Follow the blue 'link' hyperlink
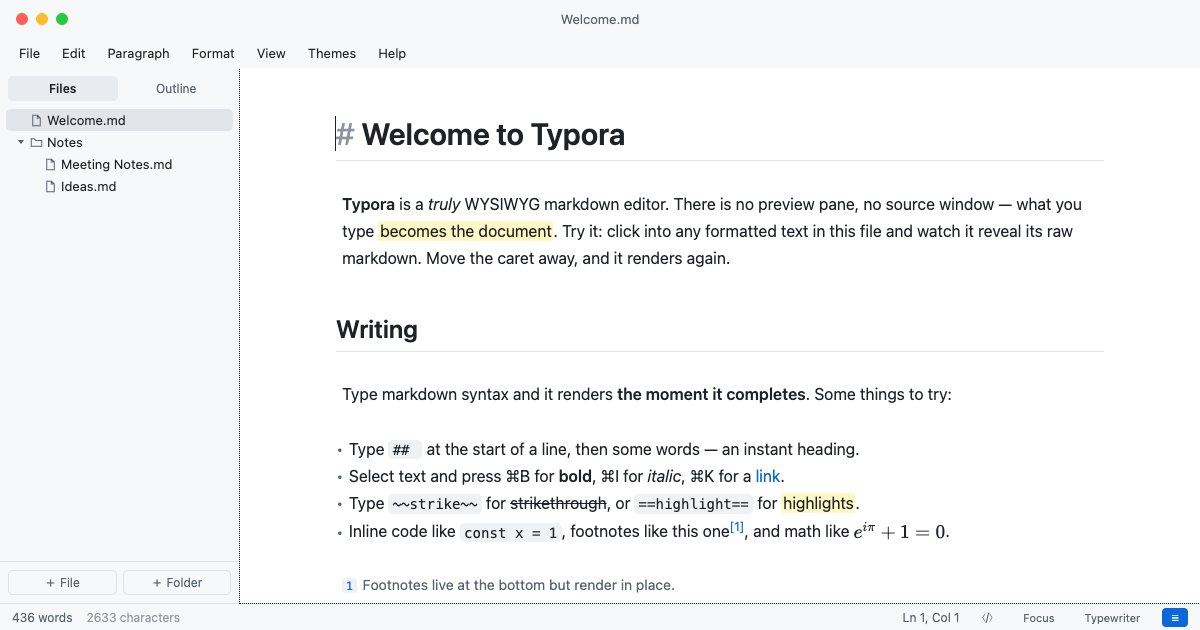1200x630 pixels. 768,476
